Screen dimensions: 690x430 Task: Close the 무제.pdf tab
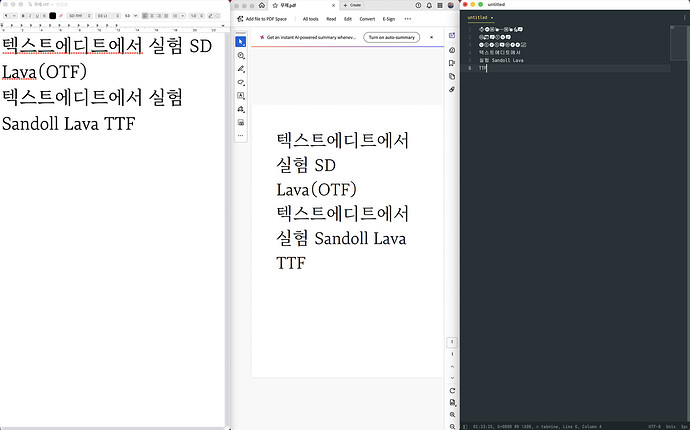(333, 5)
